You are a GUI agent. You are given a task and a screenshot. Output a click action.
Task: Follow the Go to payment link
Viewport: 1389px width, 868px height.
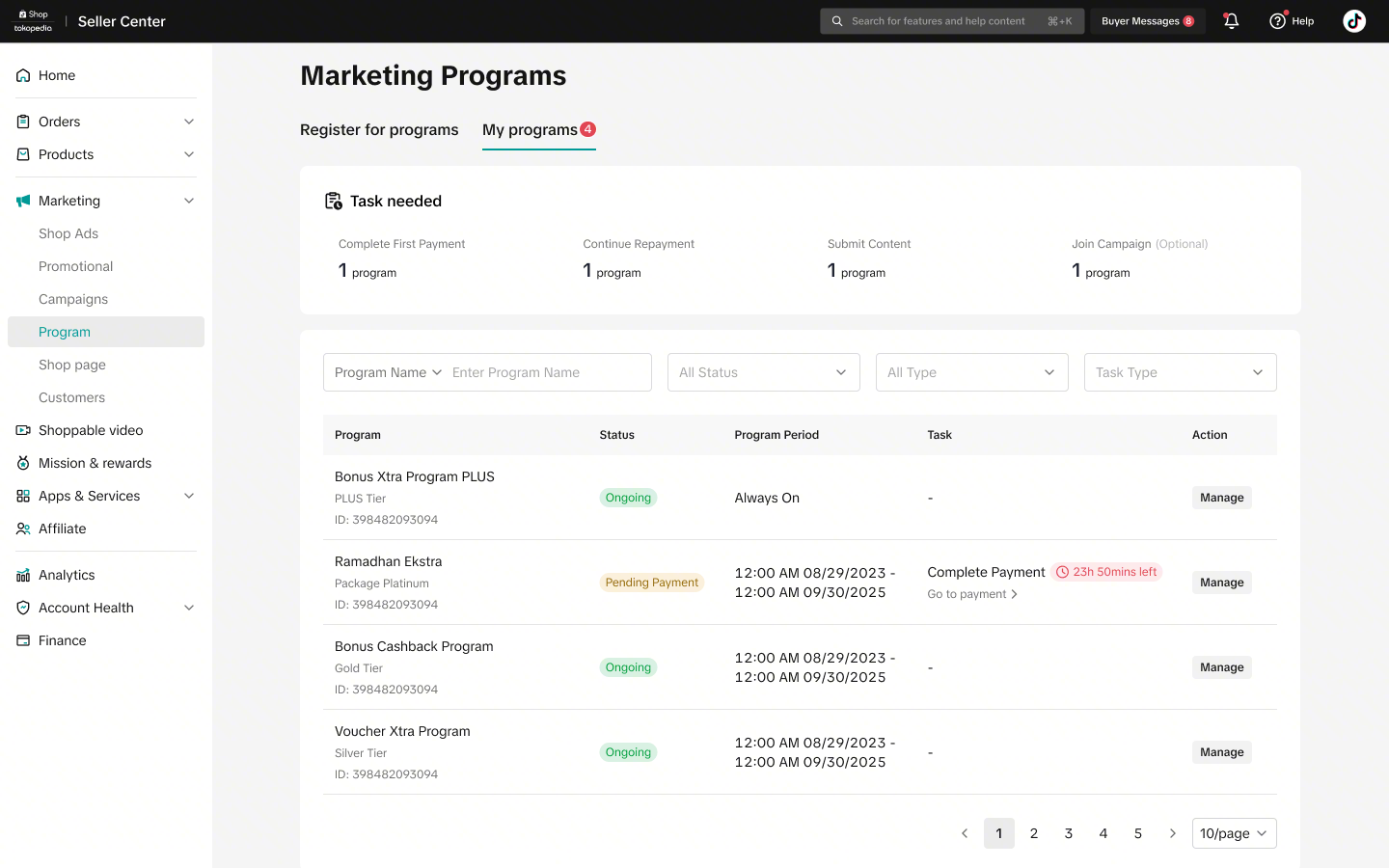tap(972, 594)
